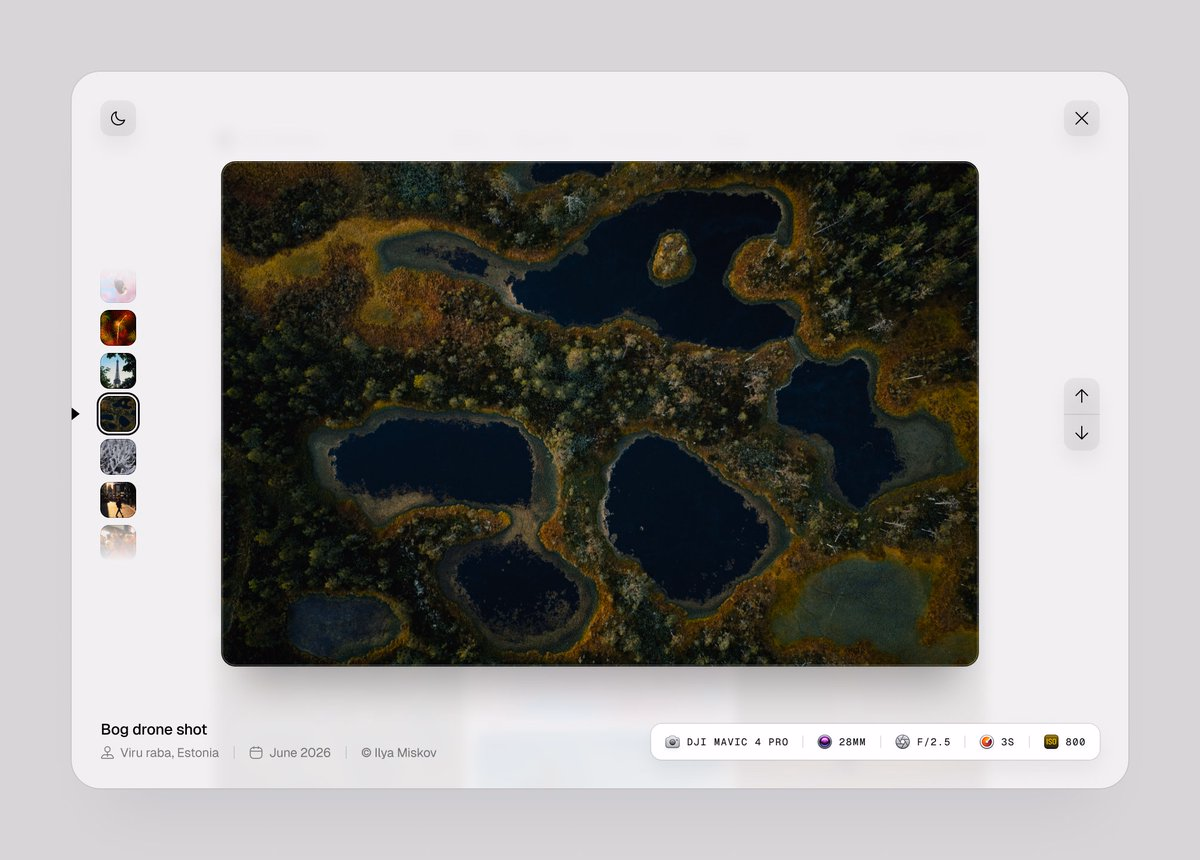The width and height of the screenshot is (1200, 860).
Task: Click the "3S" shutter speed value
Action: 1008,742
